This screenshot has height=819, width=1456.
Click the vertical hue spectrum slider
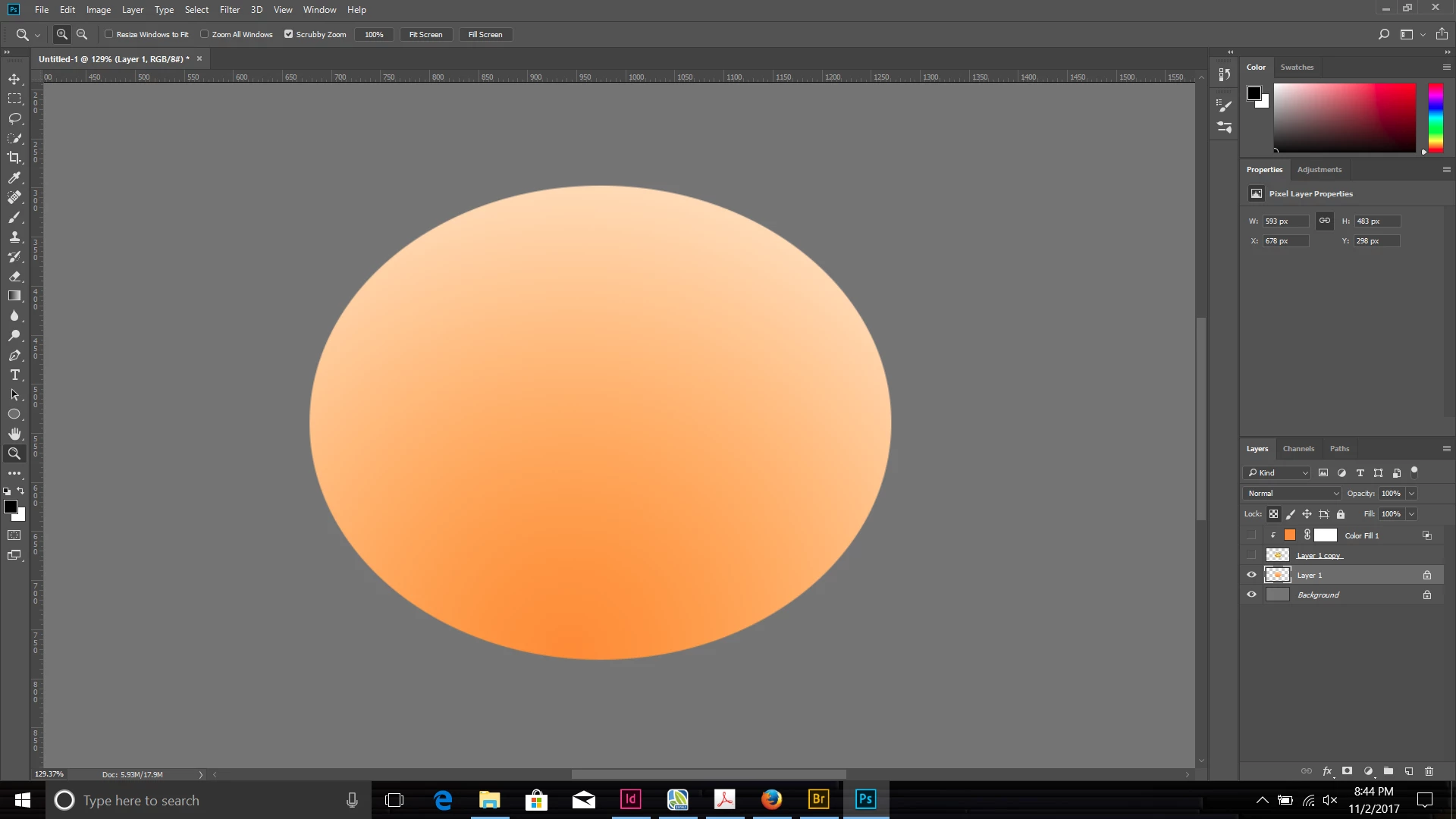[x=1436, y=118]
